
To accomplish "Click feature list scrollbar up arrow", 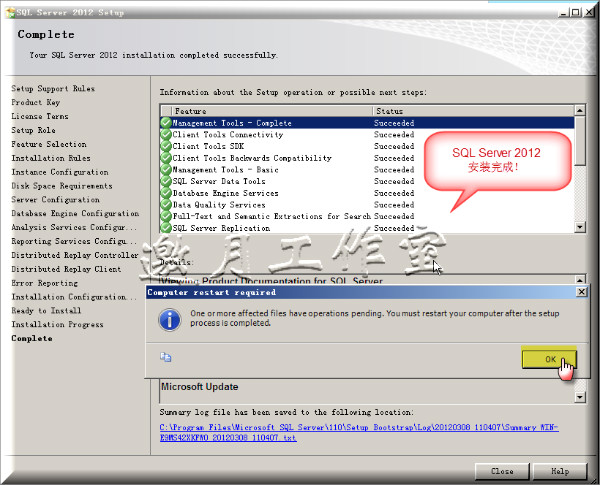I will point(580,110).
